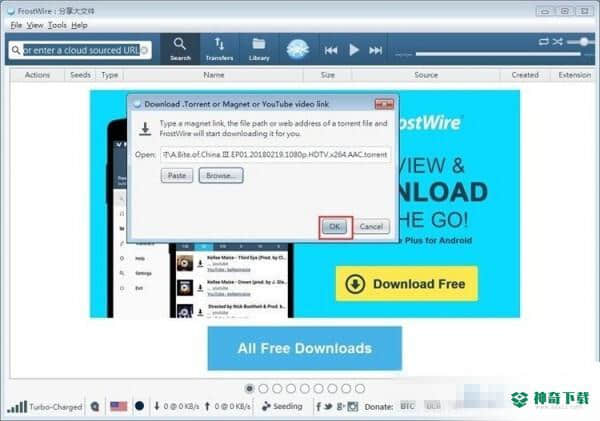
Task: Sort results by Source column
Action: [426, 75]
